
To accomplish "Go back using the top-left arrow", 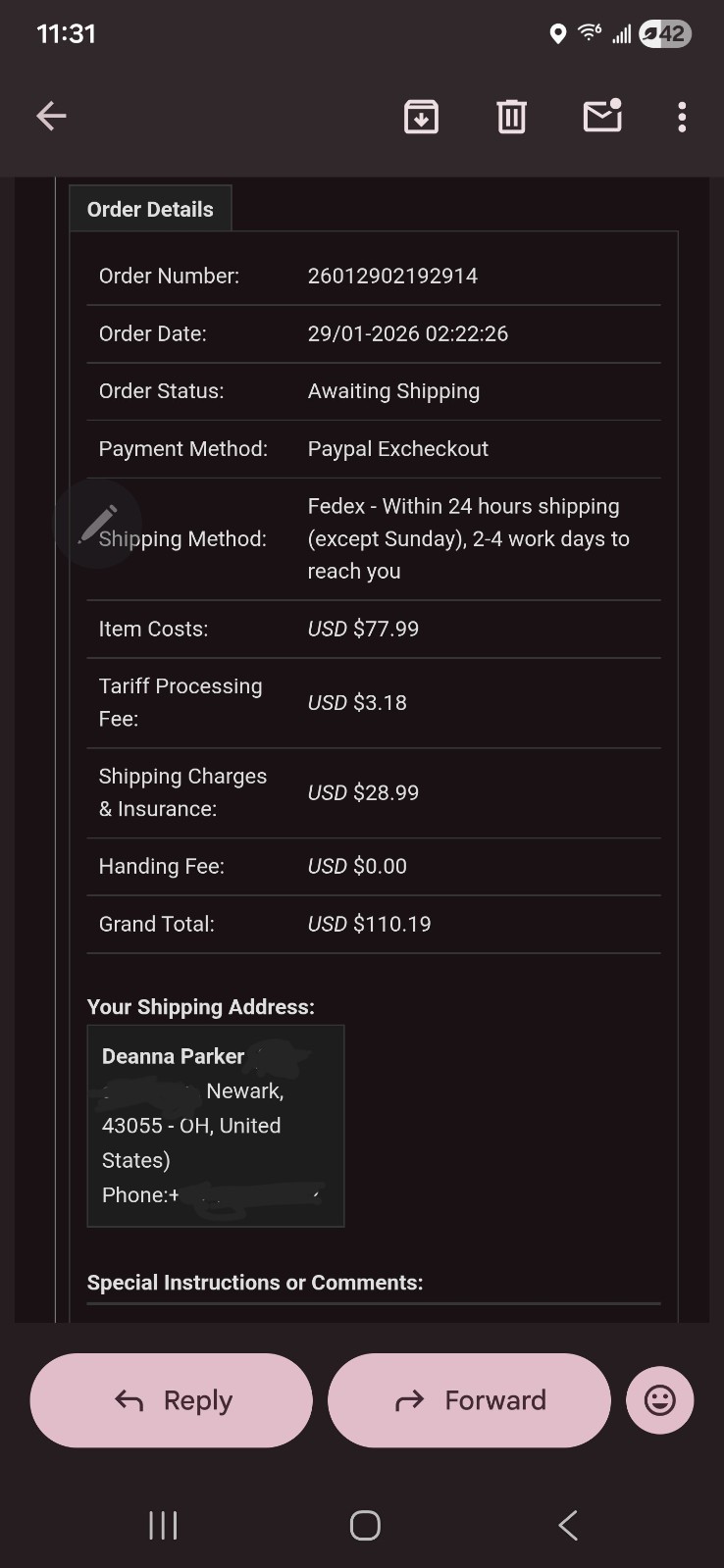I will point(51,117).
